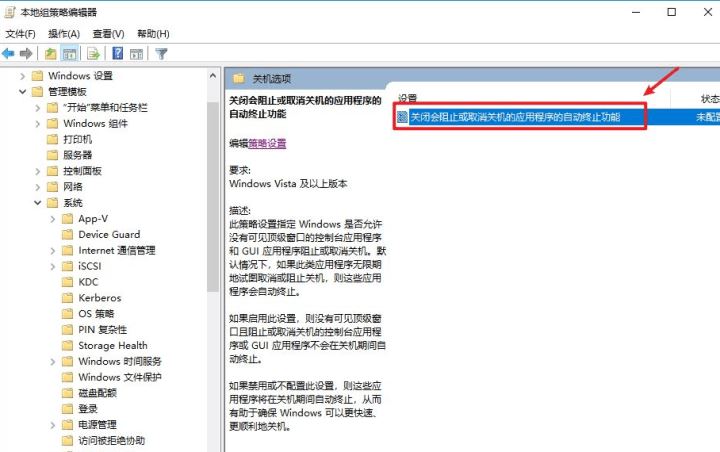Click the folder icon beside Kerberos

point(68,298)
